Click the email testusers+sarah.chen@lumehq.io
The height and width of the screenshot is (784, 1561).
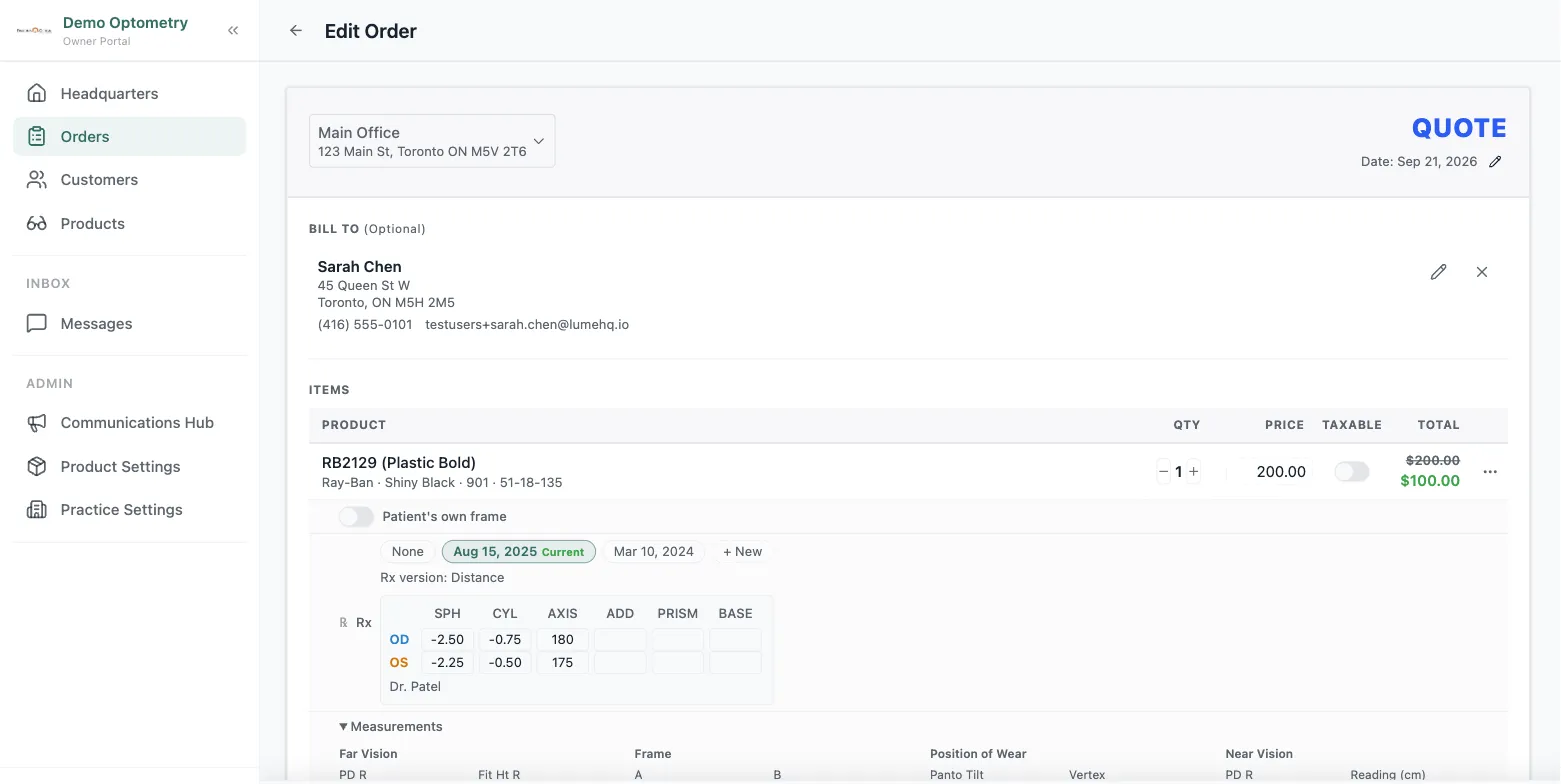(x=527, y=325)
